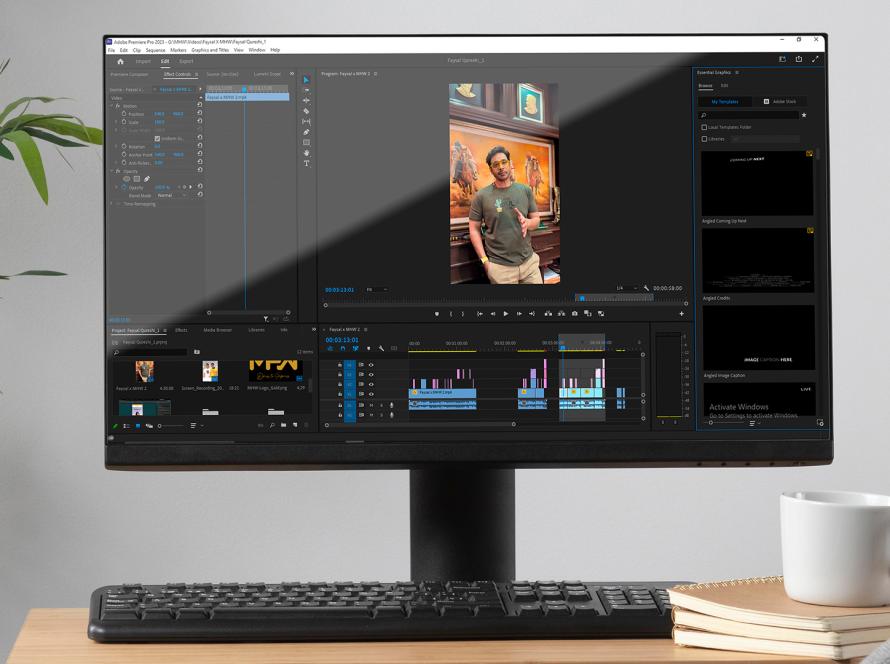Screen dimensions: 890x664
Task: Tick the Libraries checkbox
Action: coord(704,139)
